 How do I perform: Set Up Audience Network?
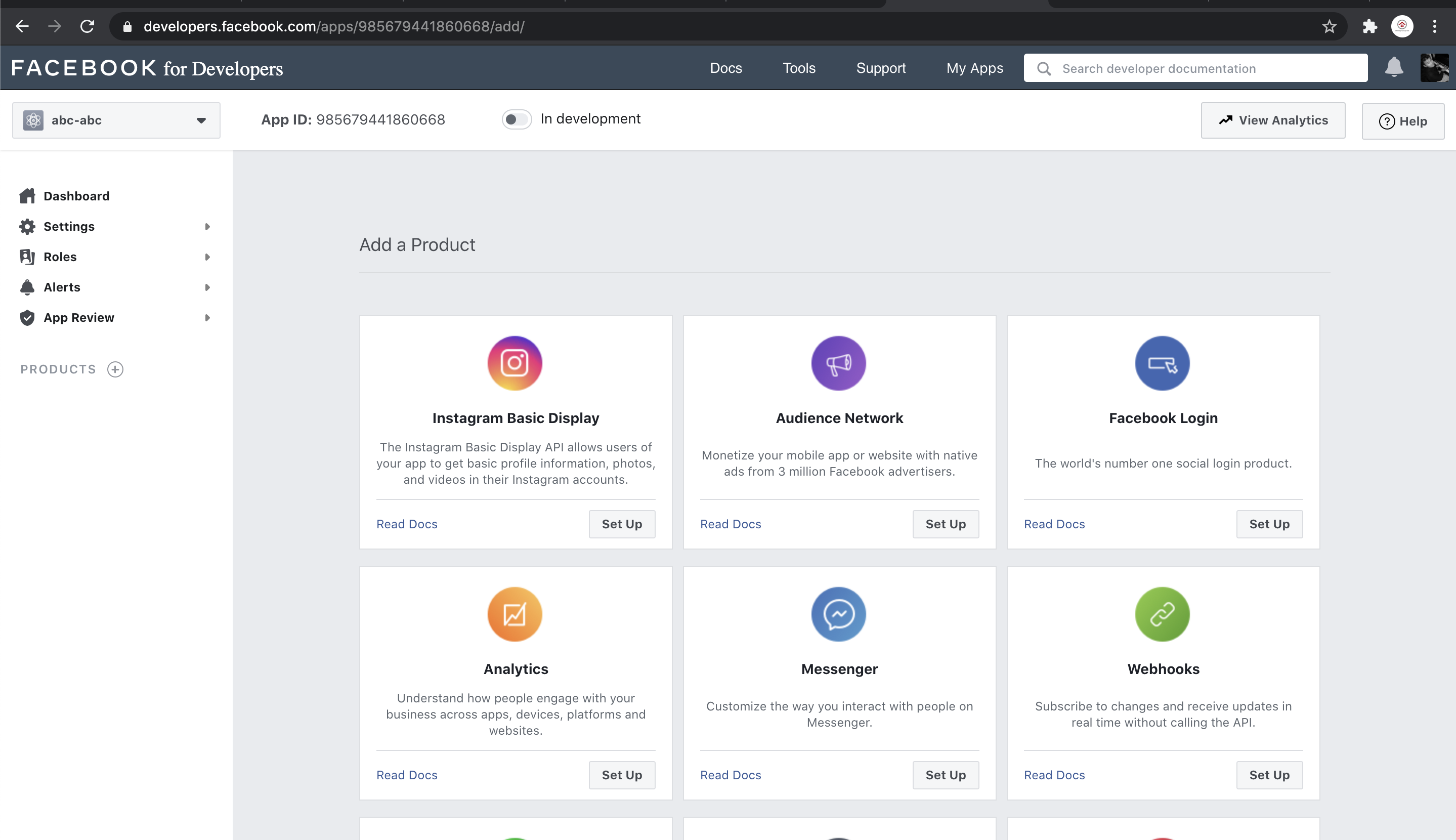(946, 524)
